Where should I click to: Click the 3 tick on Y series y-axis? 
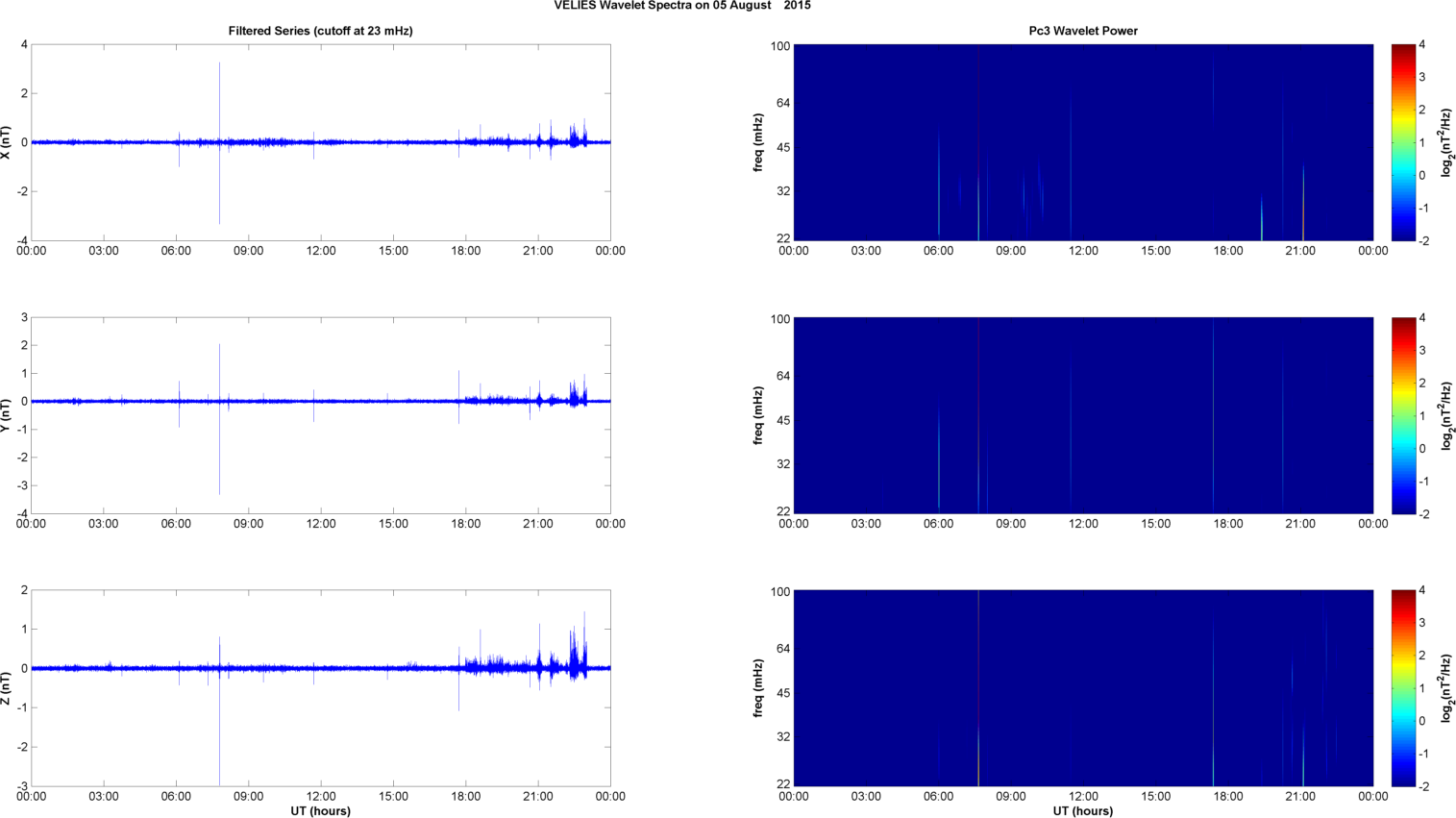[24, 318]
